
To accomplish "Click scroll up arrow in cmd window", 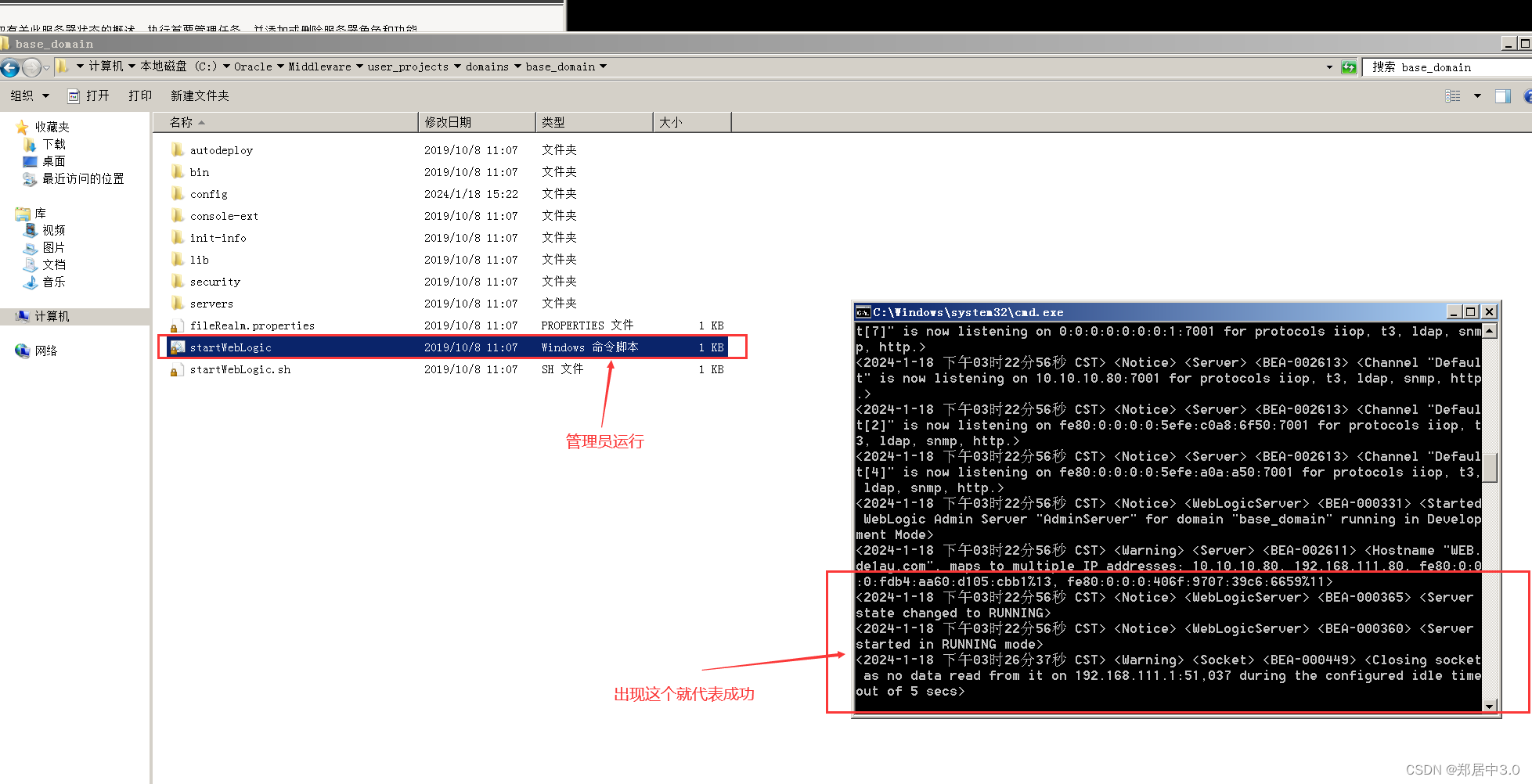I will [1490, 331].
